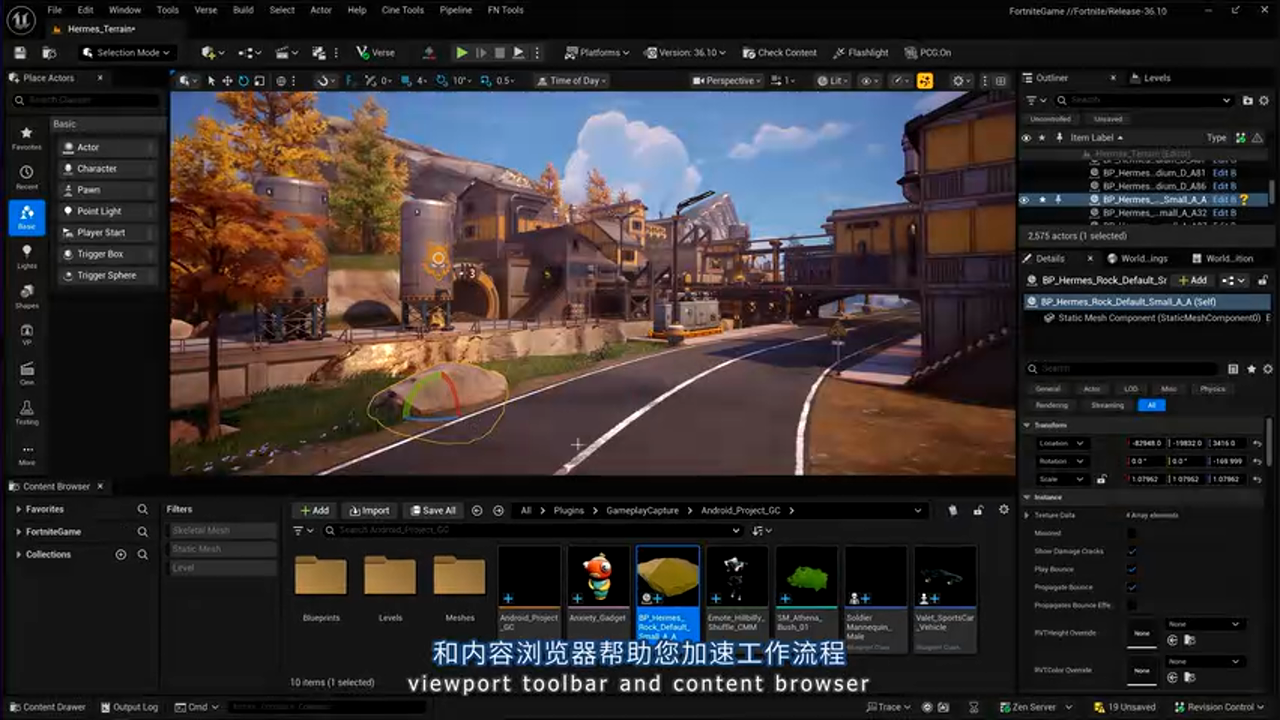The image size is (1280, 720).
Task: Click the Verse toolbar icon
Action: [375, 53]
